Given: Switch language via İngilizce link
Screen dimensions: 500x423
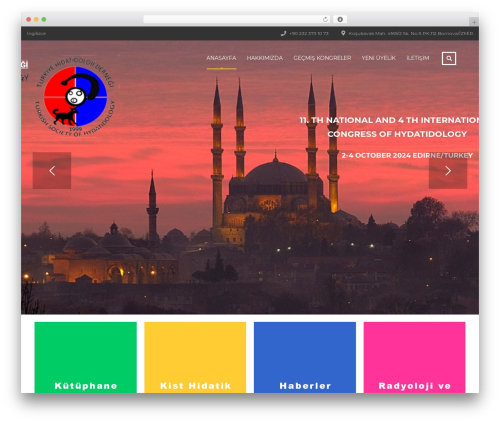Looking at the screenshot, I should click(36, 33).
